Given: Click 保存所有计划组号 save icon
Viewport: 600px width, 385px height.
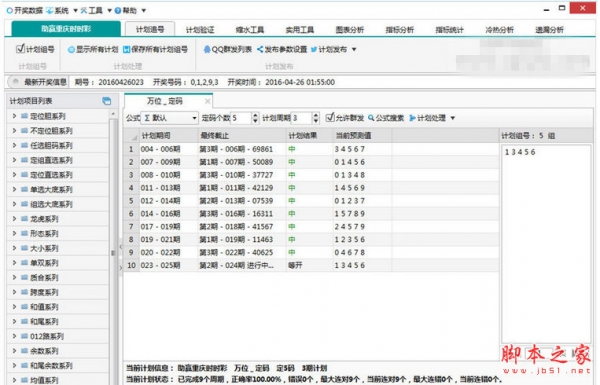Looking at the screenshot, I should pyautogui.click(x=126, y=49).
